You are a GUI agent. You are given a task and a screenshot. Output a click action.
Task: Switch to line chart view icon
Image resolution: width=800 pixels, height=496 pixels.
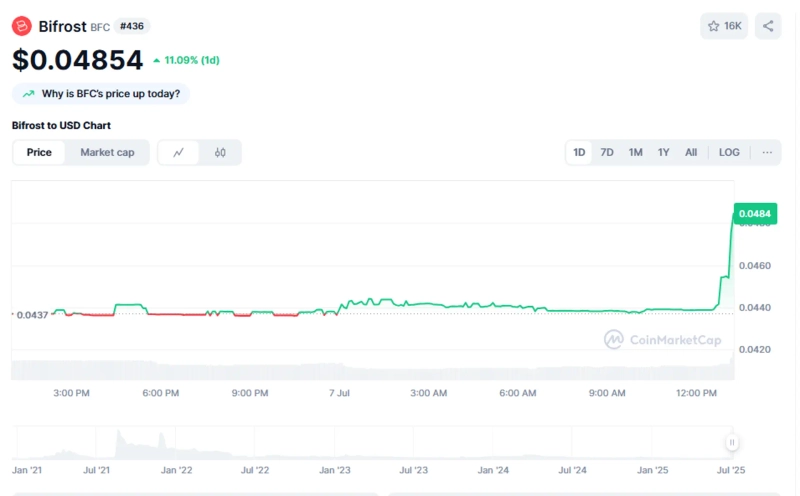pos(179,153)
